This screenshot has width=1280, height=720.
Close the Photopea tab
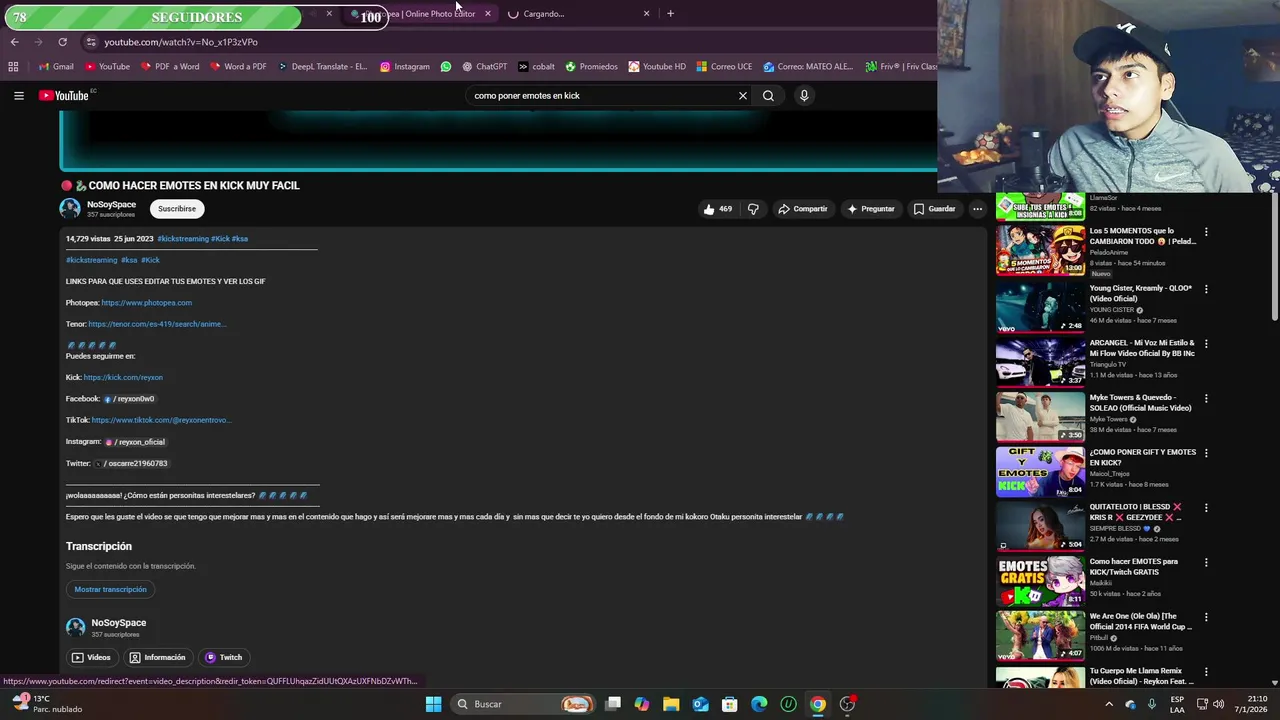pos(487,14)
